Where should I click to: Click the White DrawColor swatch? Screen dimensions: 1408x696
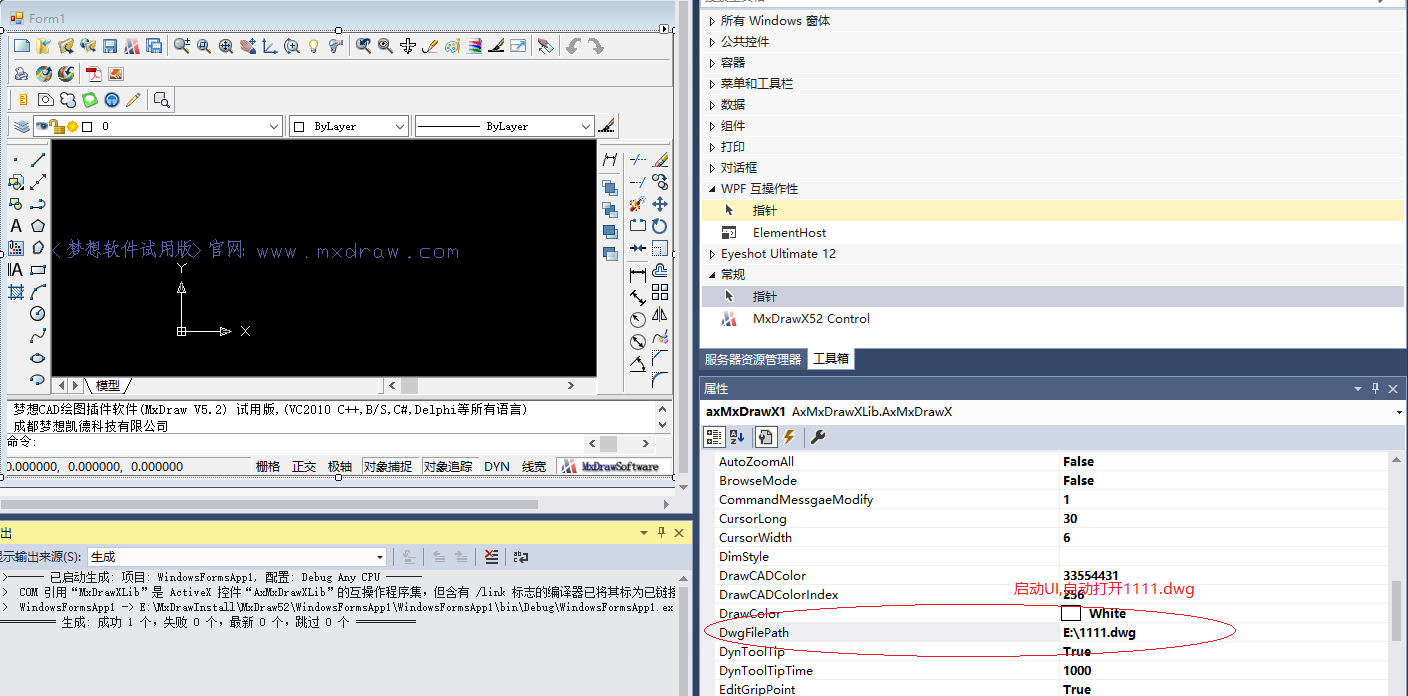[1071, 613]
